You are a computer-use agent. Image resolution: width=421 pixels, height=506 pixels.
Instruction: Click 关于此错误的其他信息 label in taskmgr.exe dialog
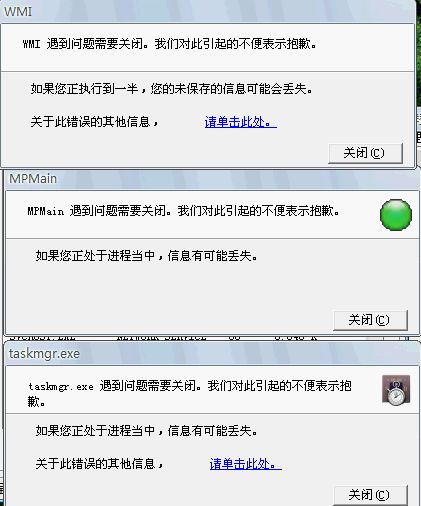pyautogui.click(x=100, y=464)
